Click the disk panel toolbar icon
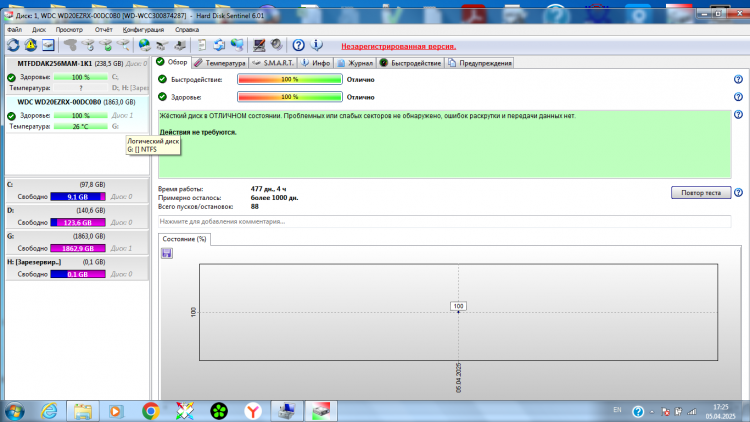Viewport: 750px width, 422px height. [x=48, y=45]
